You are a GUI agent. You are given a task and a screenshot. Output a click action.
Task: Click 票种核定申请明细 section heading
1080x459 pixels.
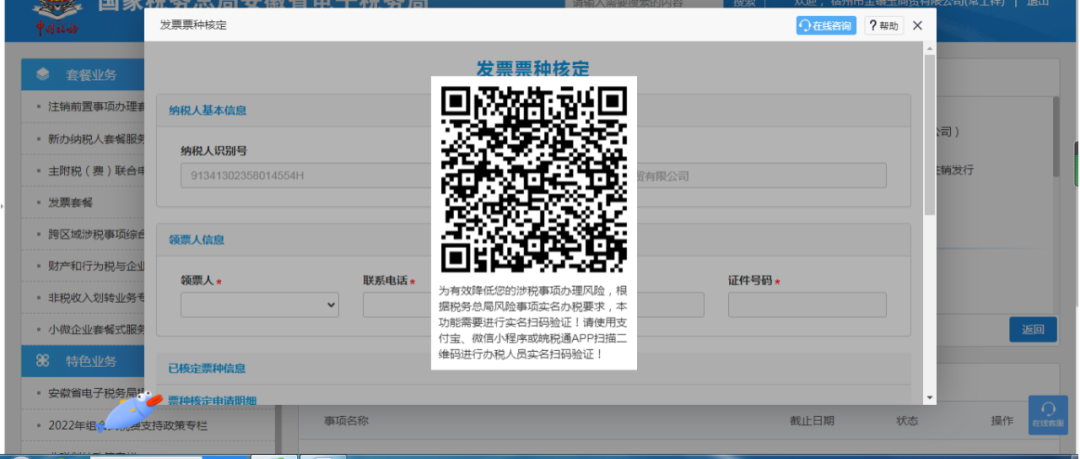213,400
